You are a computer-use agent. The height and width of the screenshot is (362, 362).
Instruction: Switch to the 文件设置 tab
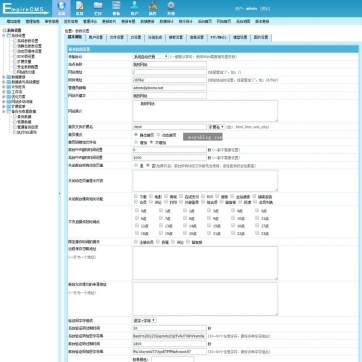click(116, 38)
